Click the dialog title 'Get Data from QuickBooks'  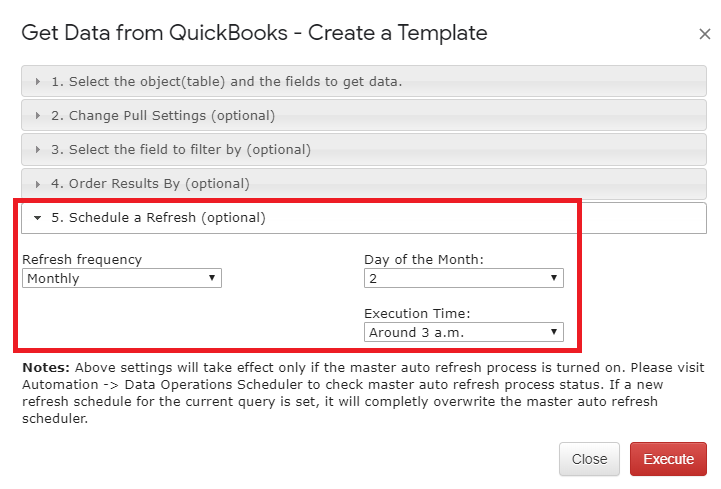click(x=154, y=33)
